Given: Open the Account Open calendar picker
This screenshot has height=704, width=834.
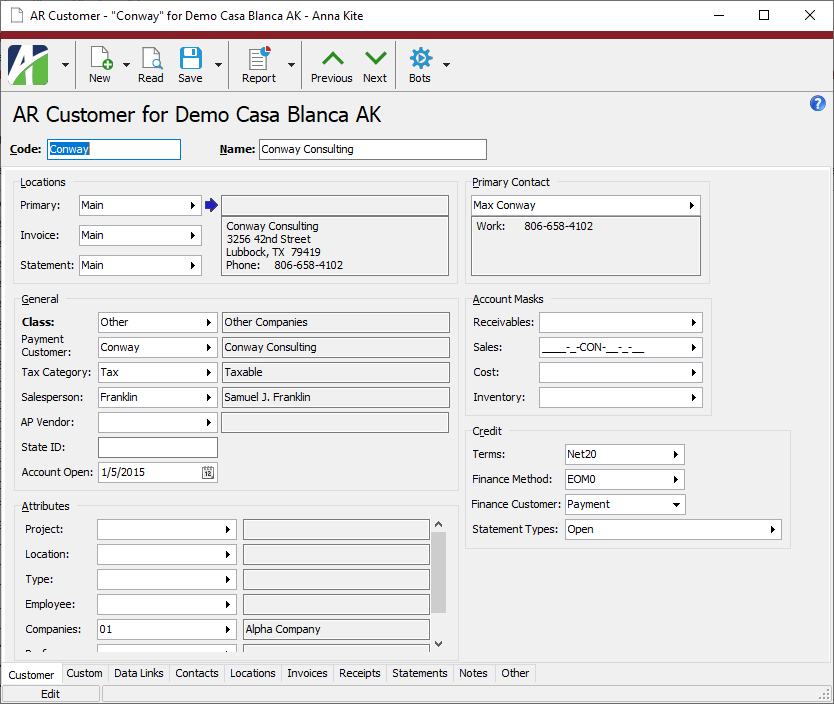Looking at the screenshot, I should 208,472.
